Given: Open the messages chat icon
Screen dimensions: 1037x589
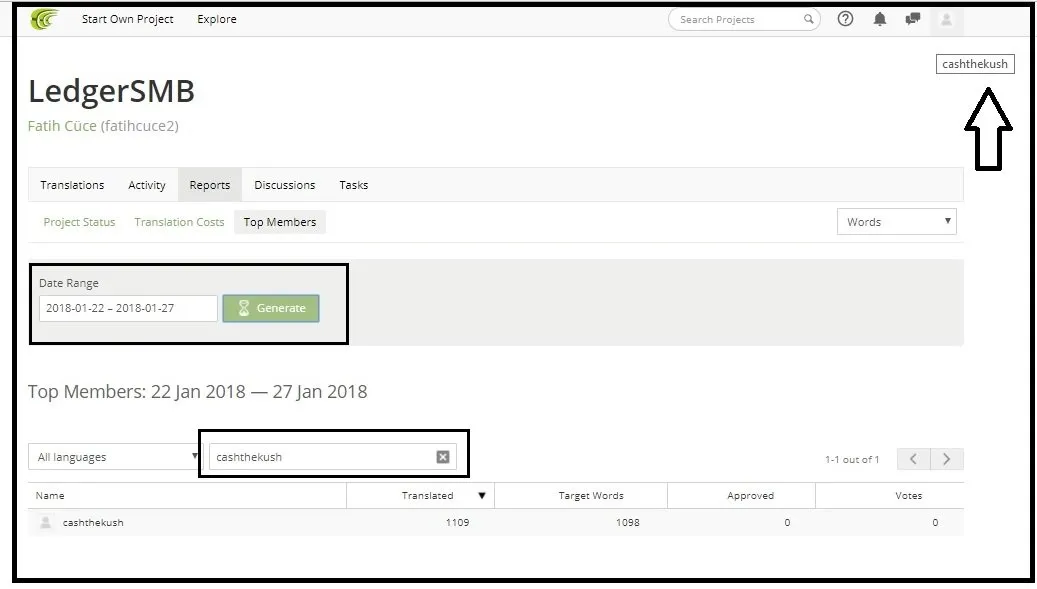Looking at the screenshot, I should (x=913, y=19).
